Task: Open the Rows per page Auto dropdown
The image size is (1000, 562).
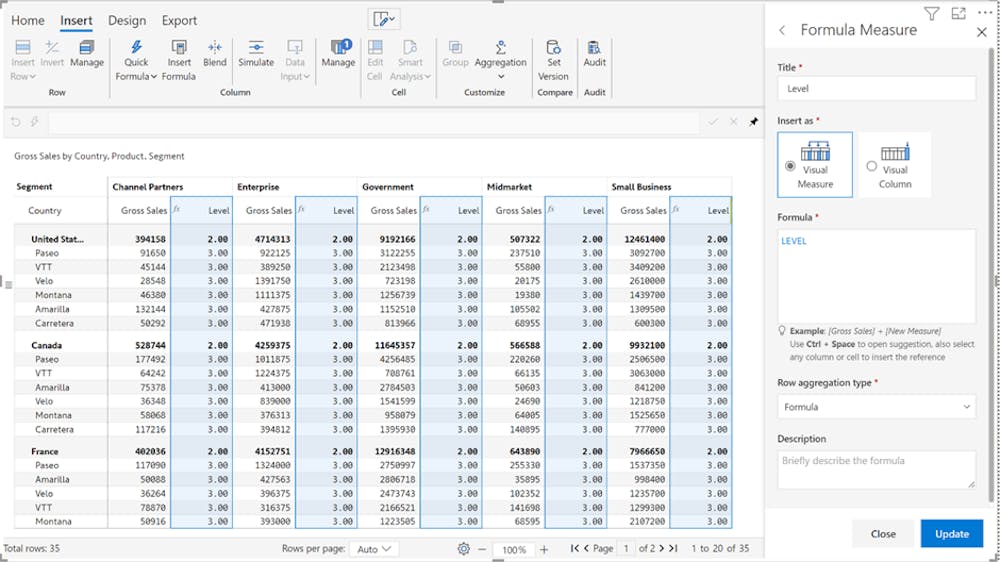Action: (x=375, y=549)
